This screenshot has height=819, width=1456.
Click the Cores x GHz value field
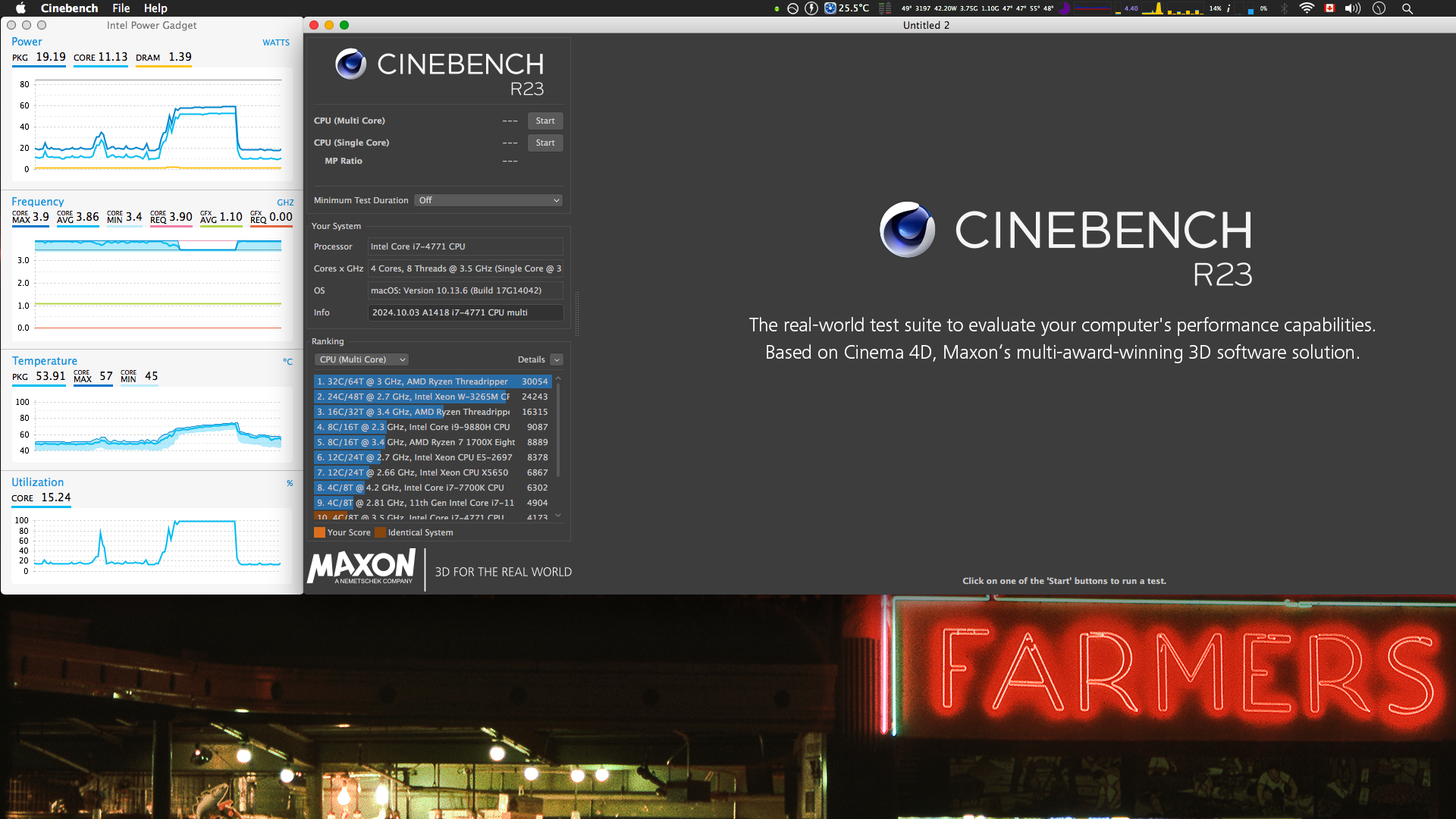(466, 268)
